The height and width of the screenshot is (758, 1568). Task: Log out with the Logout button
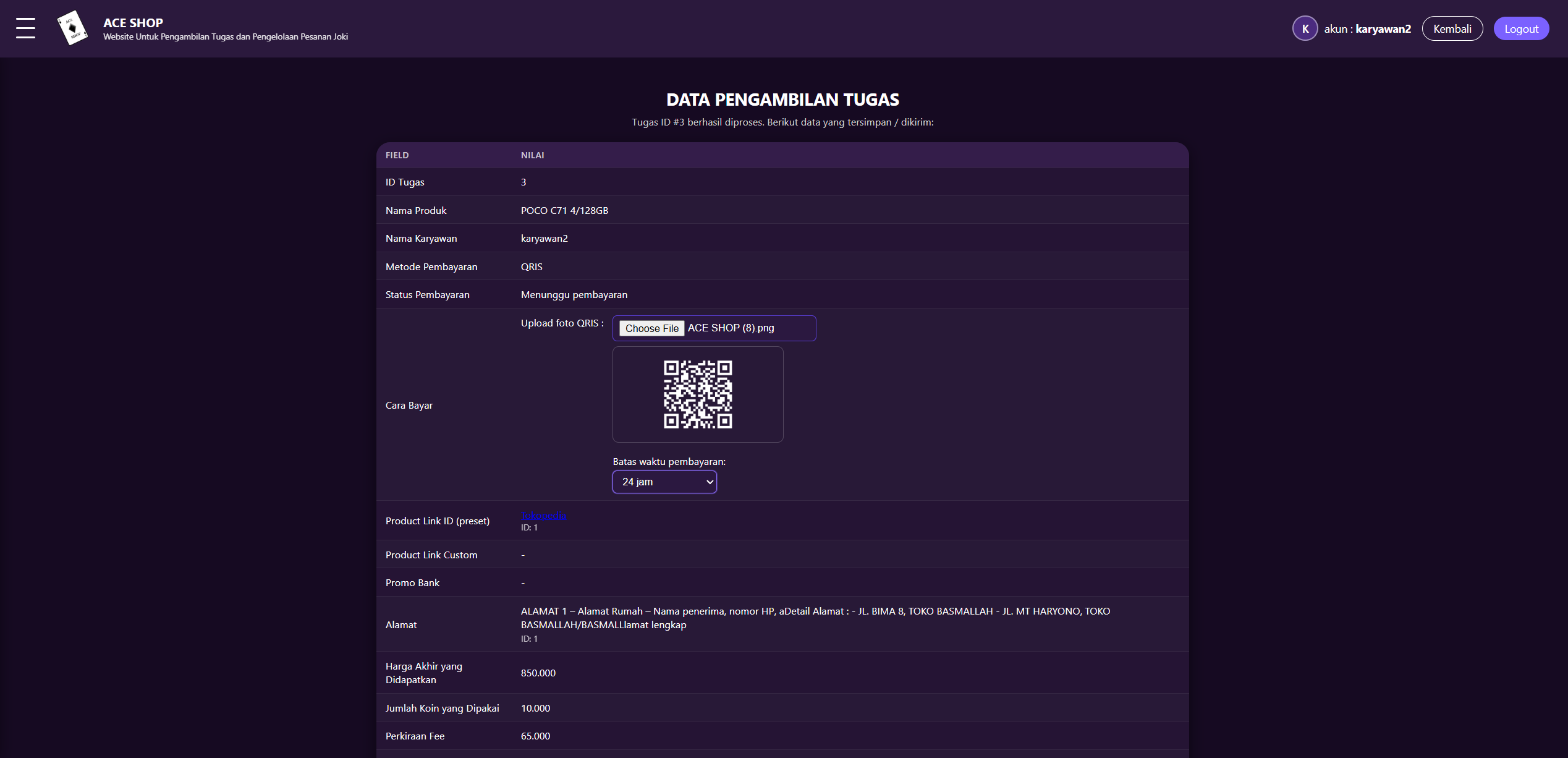1520,28
